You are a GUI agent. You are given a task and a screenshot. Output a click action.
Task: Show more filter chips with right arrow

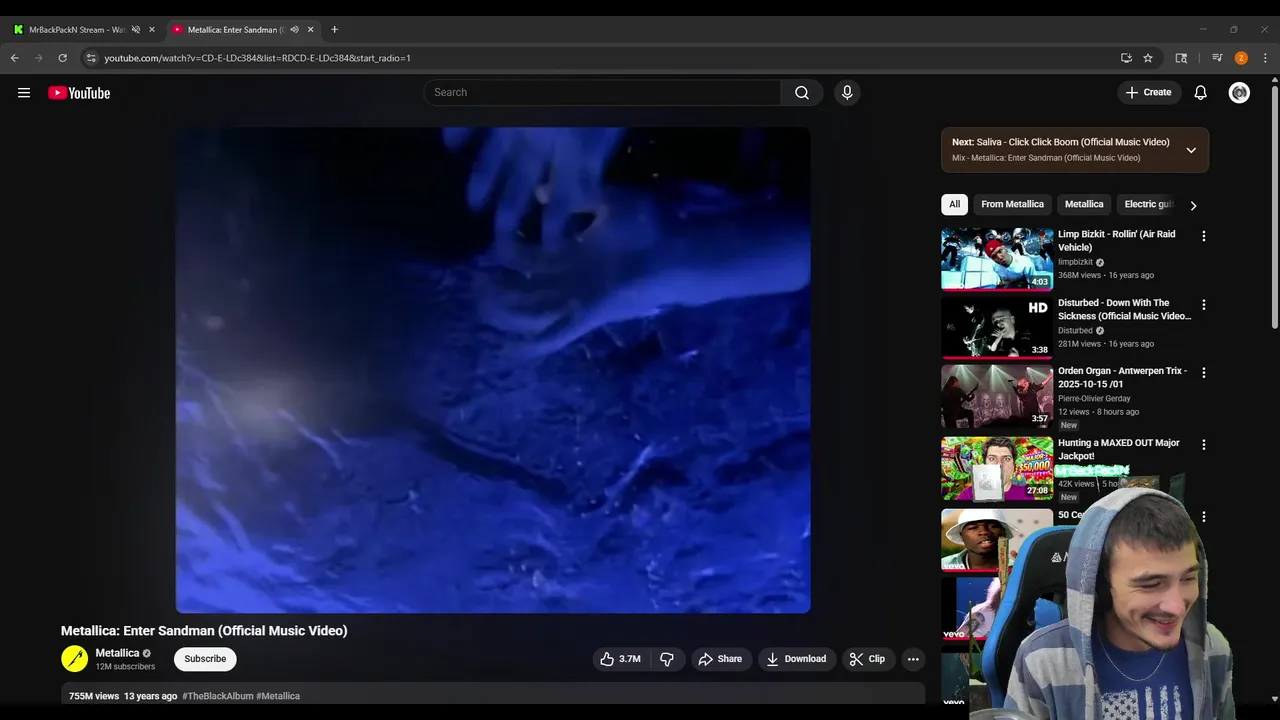pos(1193,205)
